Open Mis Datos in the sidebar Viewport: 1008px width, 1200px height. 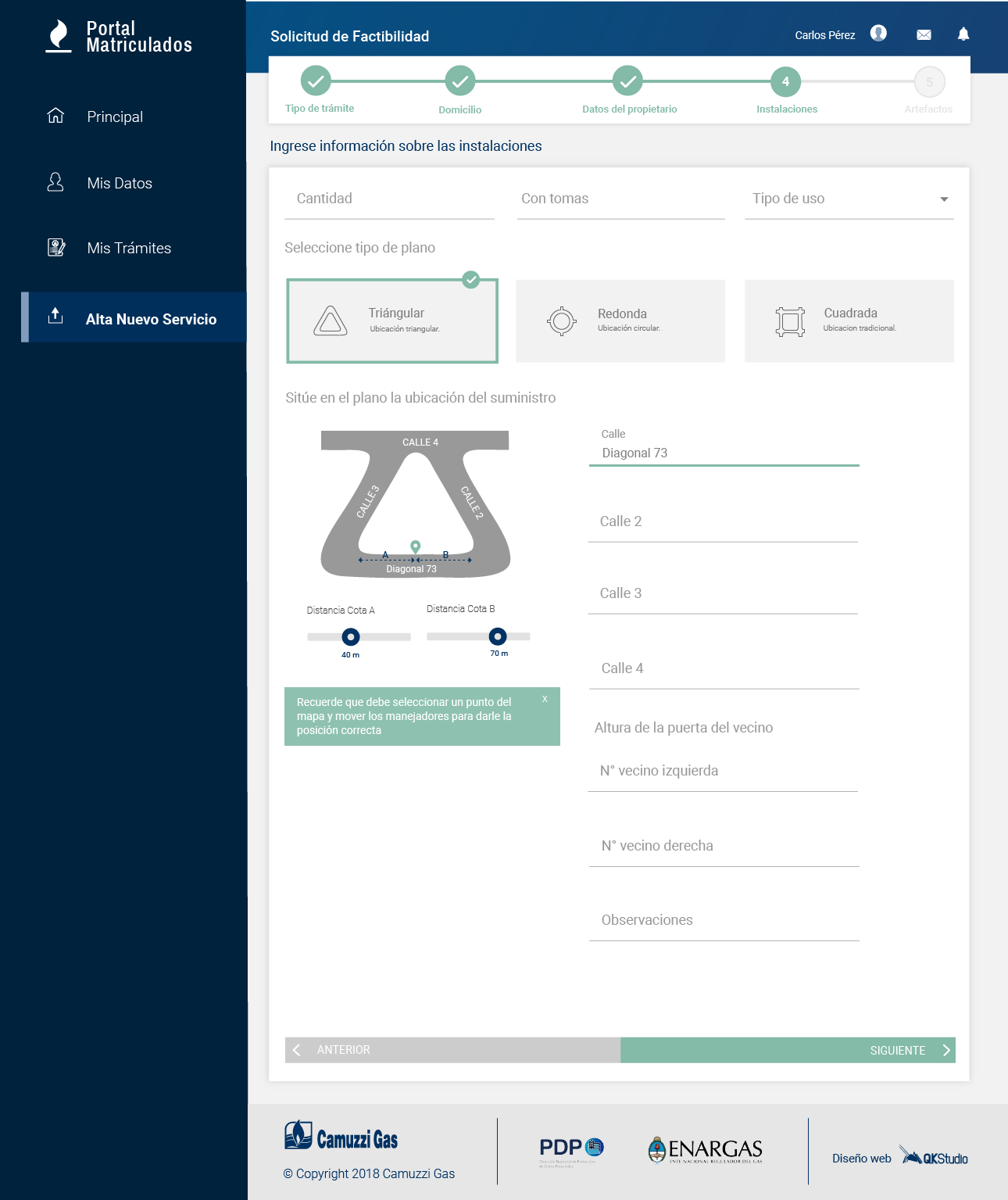click(120, 183)
